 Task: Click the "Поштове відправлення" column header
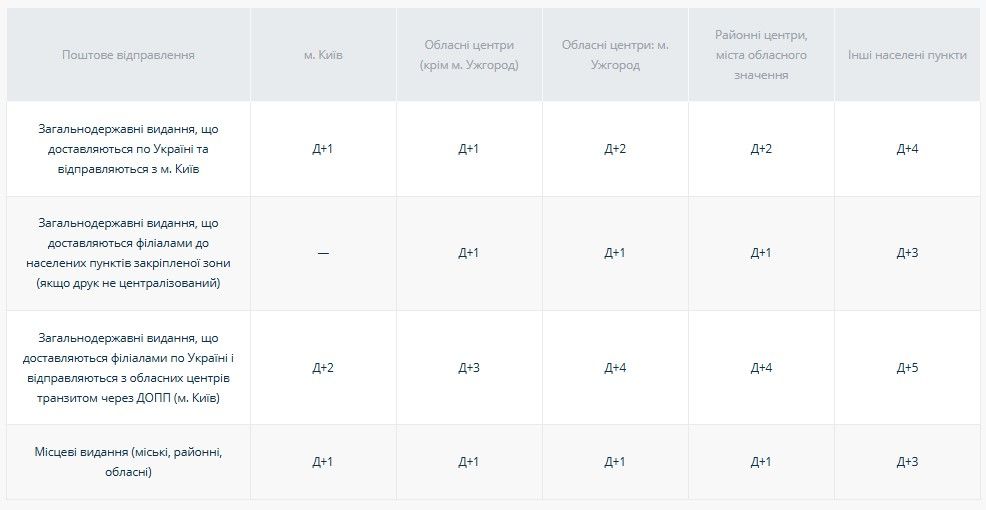pos(128,55)
